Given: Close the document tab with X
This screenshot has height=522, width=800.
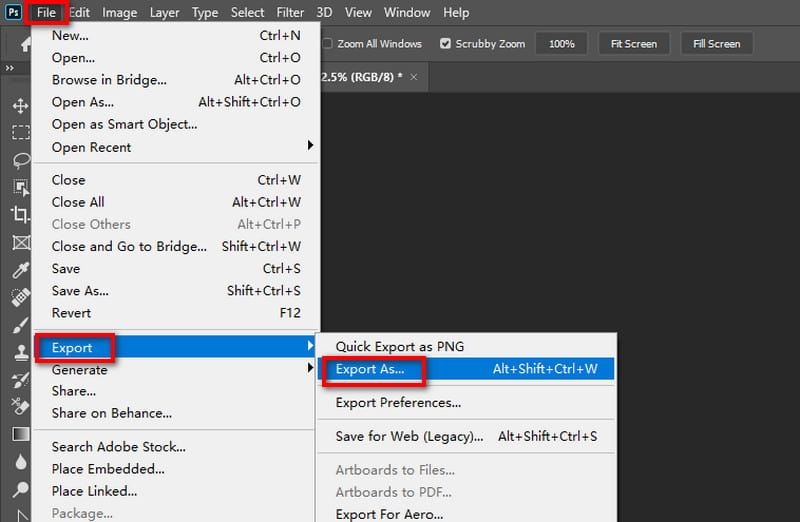Looking at the screenshot, I should coord(414,77).
